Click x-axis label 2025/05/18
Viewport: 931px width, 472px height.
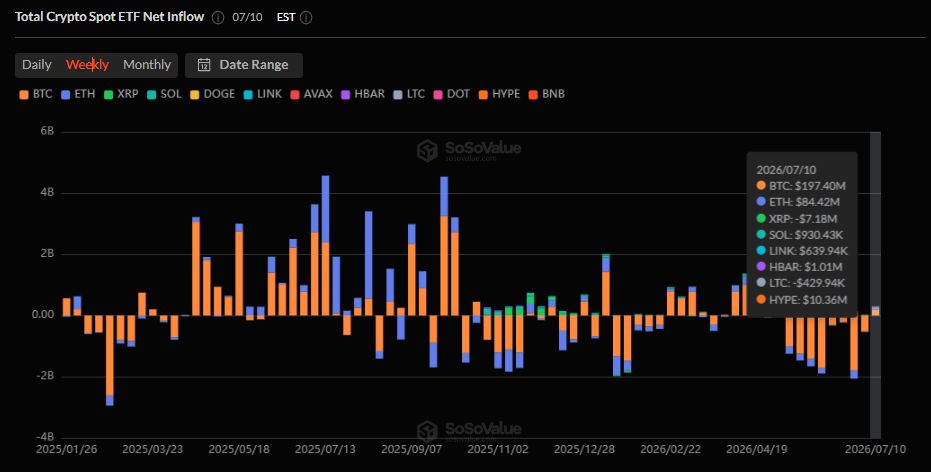pyautogui.click(x=239, y=449)
